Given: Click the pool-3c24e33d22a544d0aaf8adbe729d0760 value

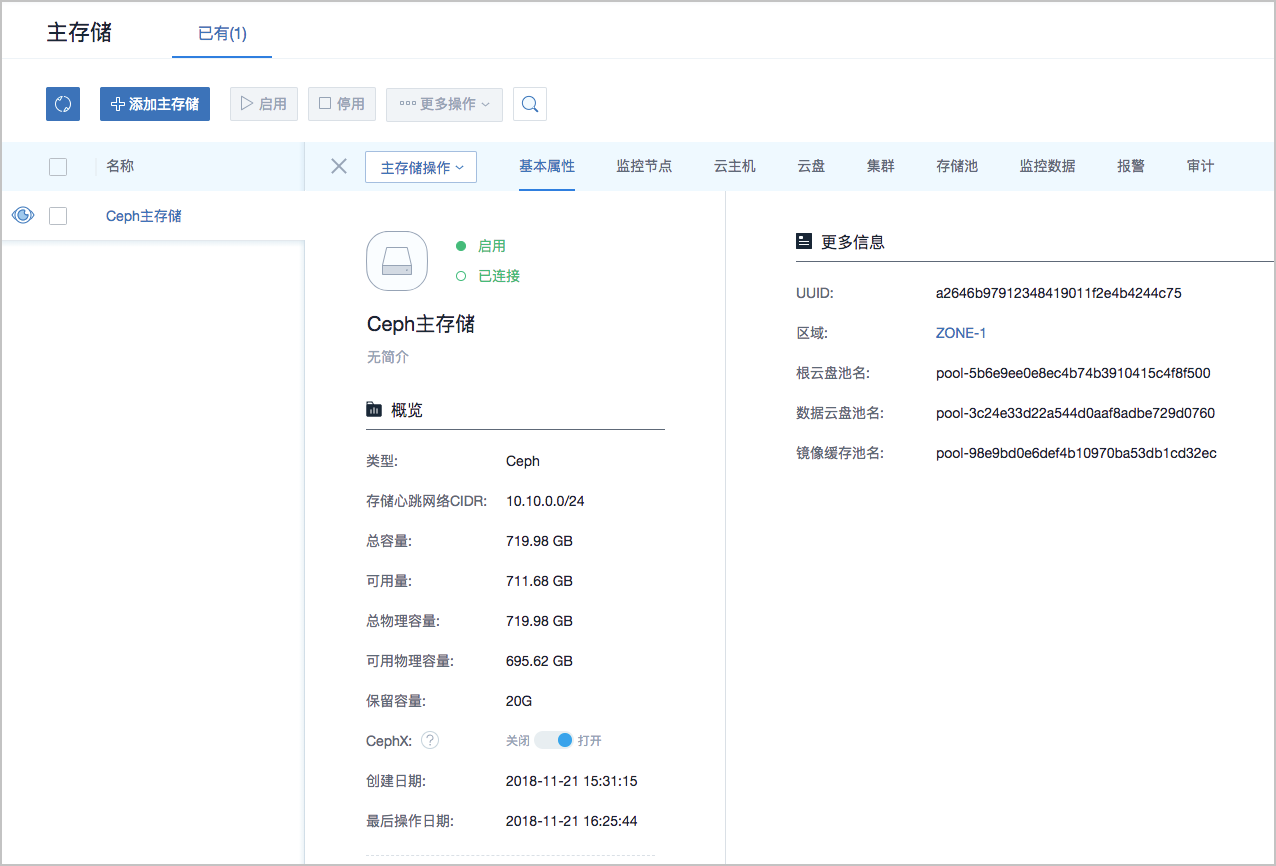Looking at the screenshot, I should point(1075,413).
